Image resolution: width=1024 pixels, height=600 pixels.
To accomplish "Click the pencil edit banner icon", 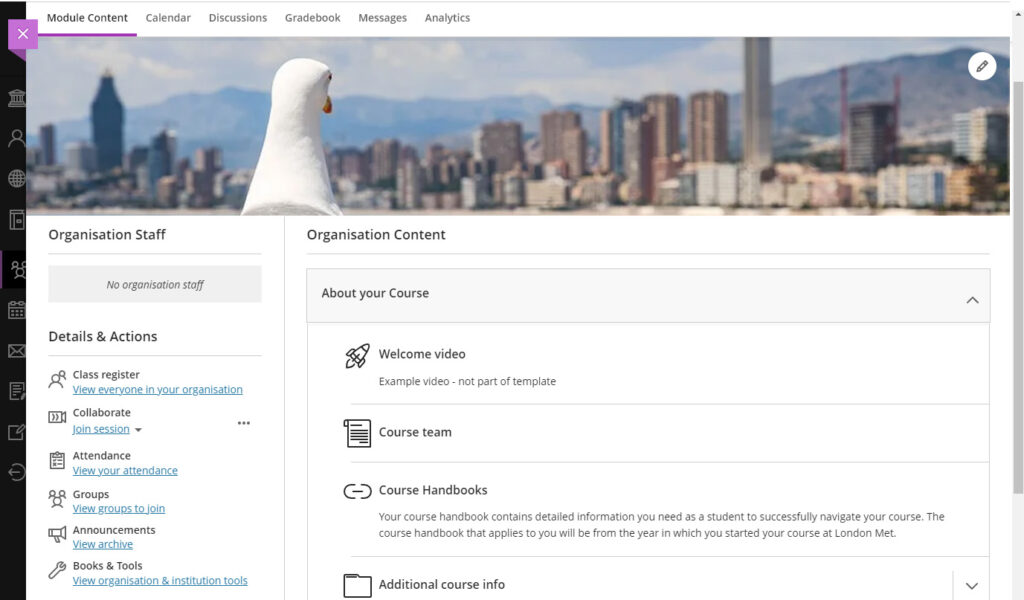I will coord(982,66).
